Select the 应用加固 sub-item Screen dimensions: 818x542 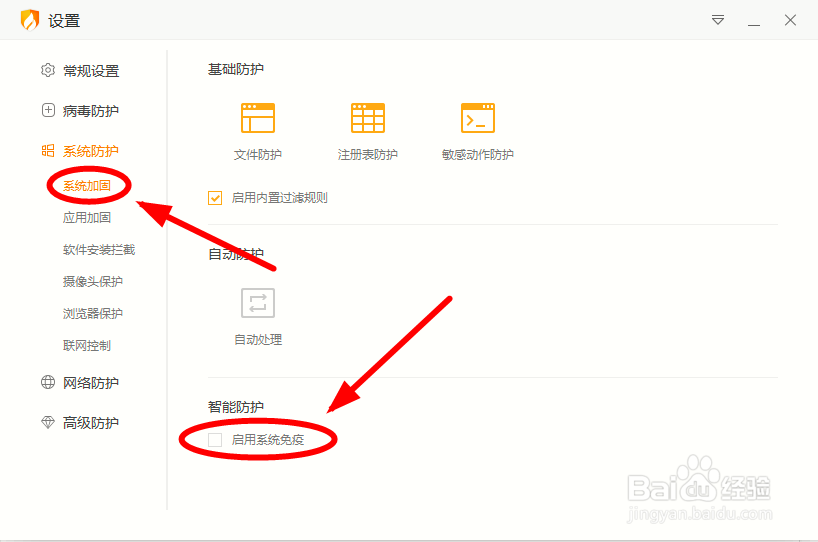(x=87, y=218)
